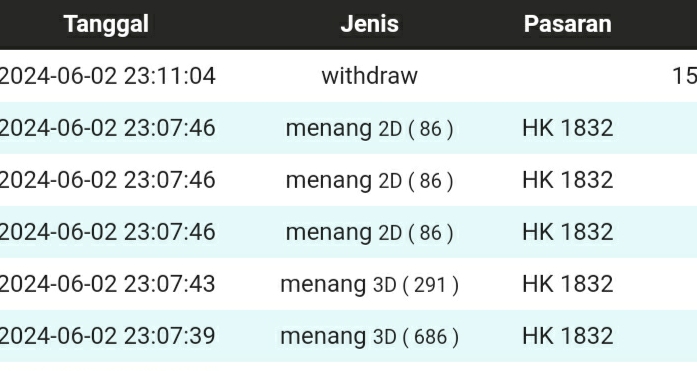Viewport: 697px width, 371px height.
Task: Click first 23:07:46 date cell
Action: tap(107, 128)
